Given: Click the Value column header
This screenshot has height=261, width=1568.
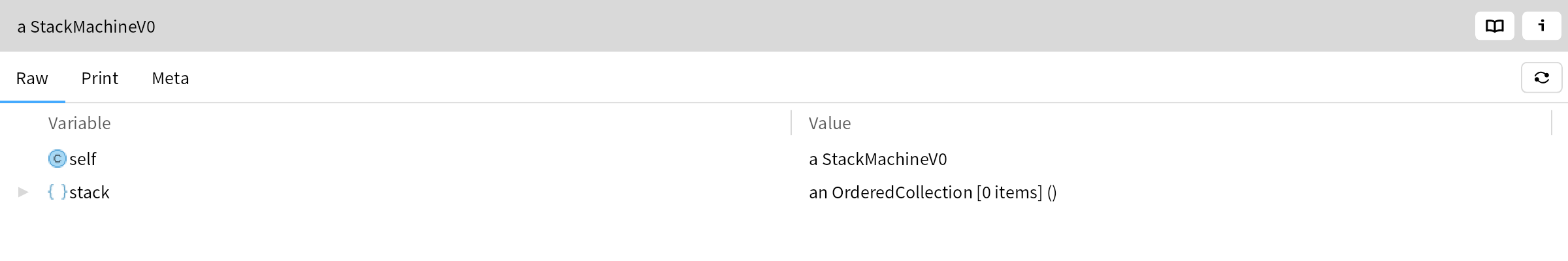Looking at the screenshot, I should [830, 123].
